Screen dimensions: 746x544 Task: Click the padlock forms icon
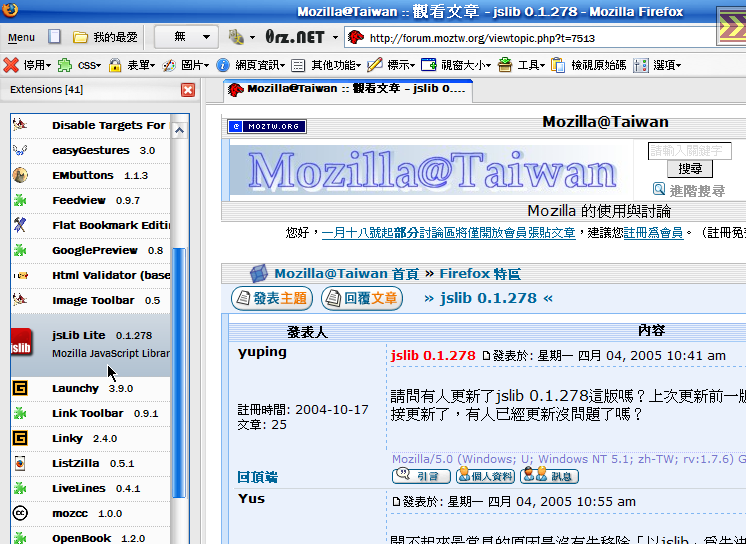115,65
